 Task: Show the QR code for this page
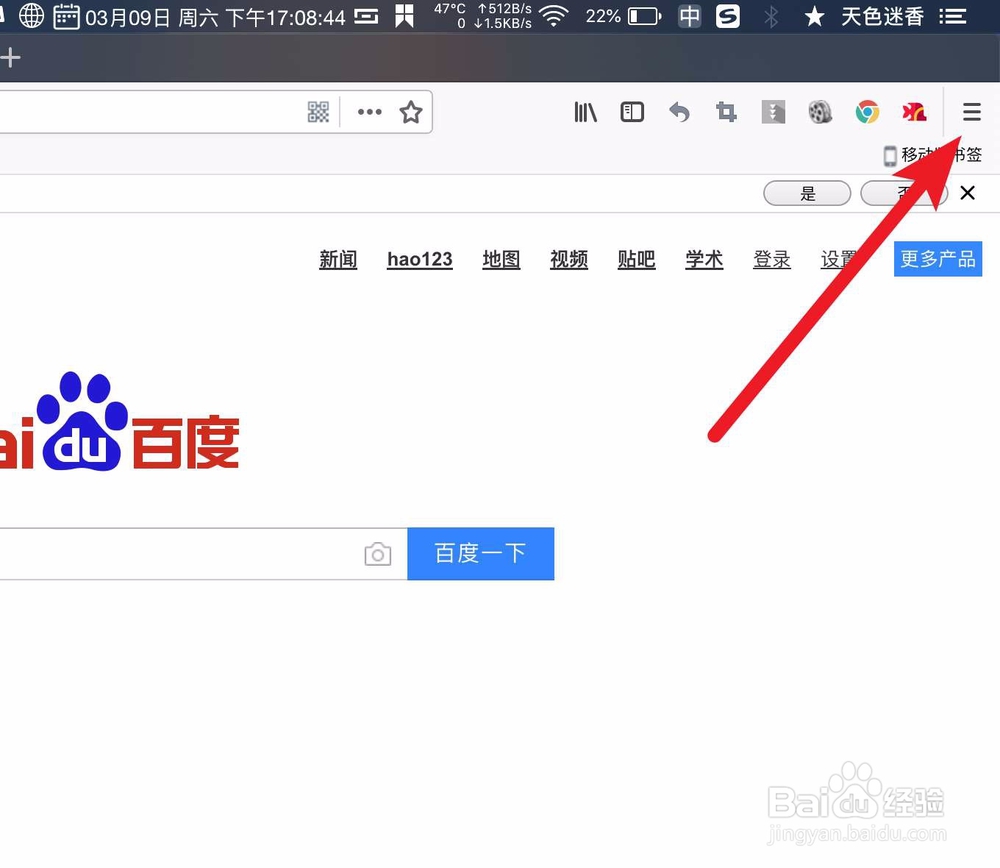click(318, 112)
